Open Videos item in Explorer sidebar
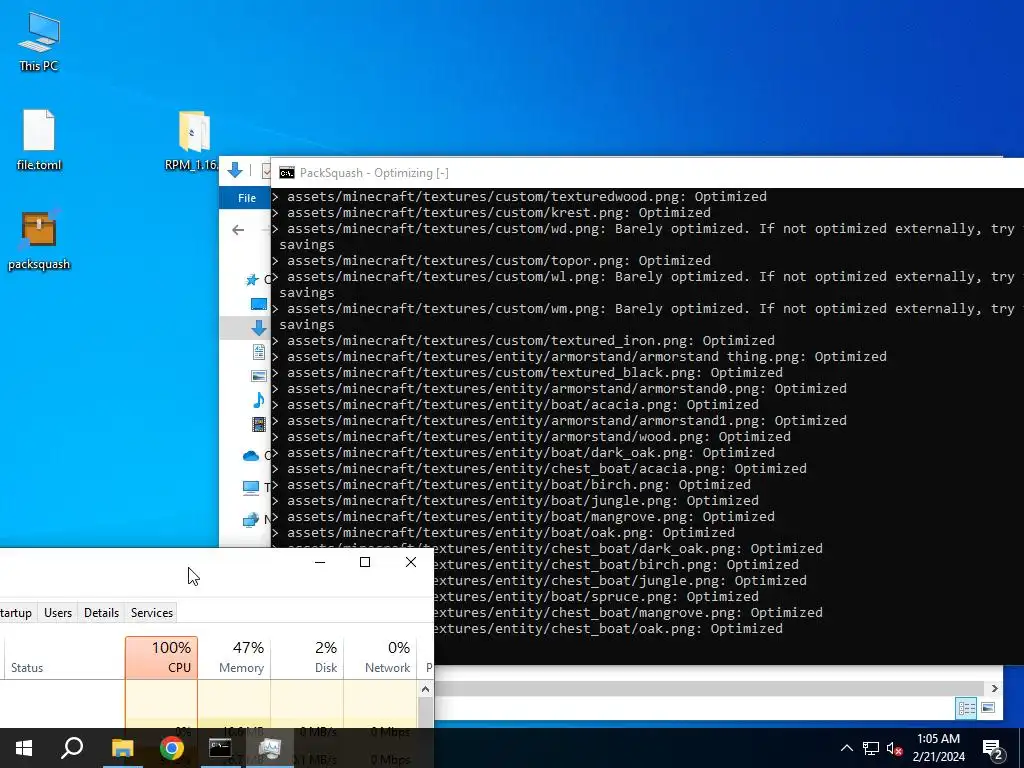1024x768 pixels. tap(259, 424)
